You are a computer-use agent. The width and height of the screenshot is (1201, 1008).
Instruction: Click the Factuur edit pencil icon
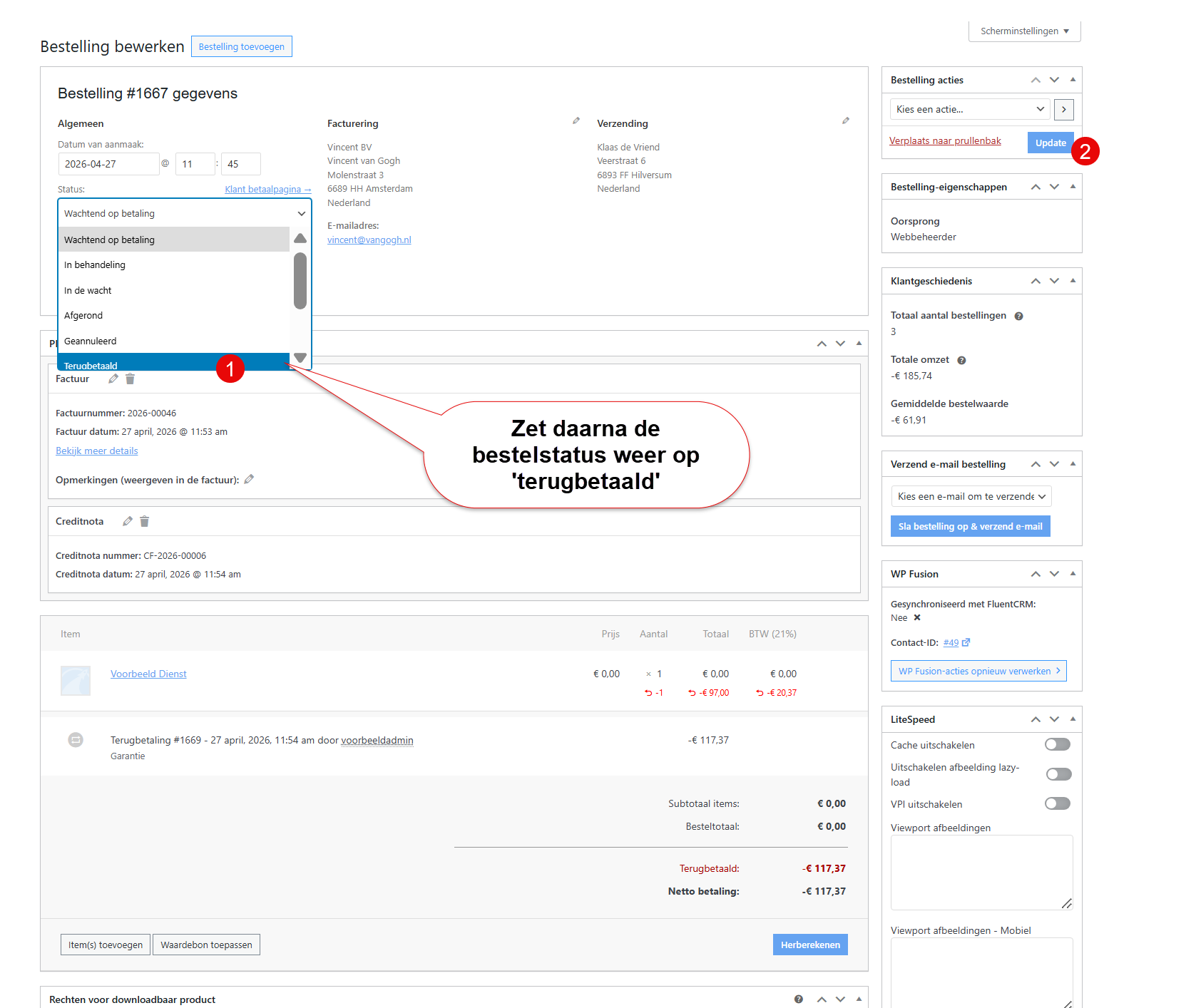113,379
